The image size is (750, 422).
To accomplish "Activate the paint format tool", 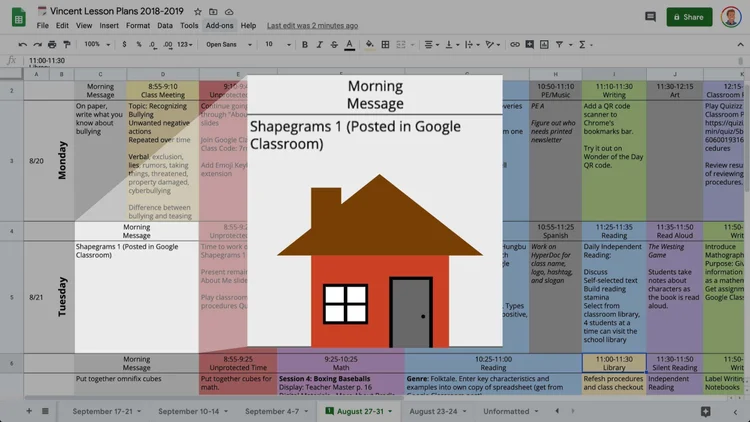I will coord(67,44).
